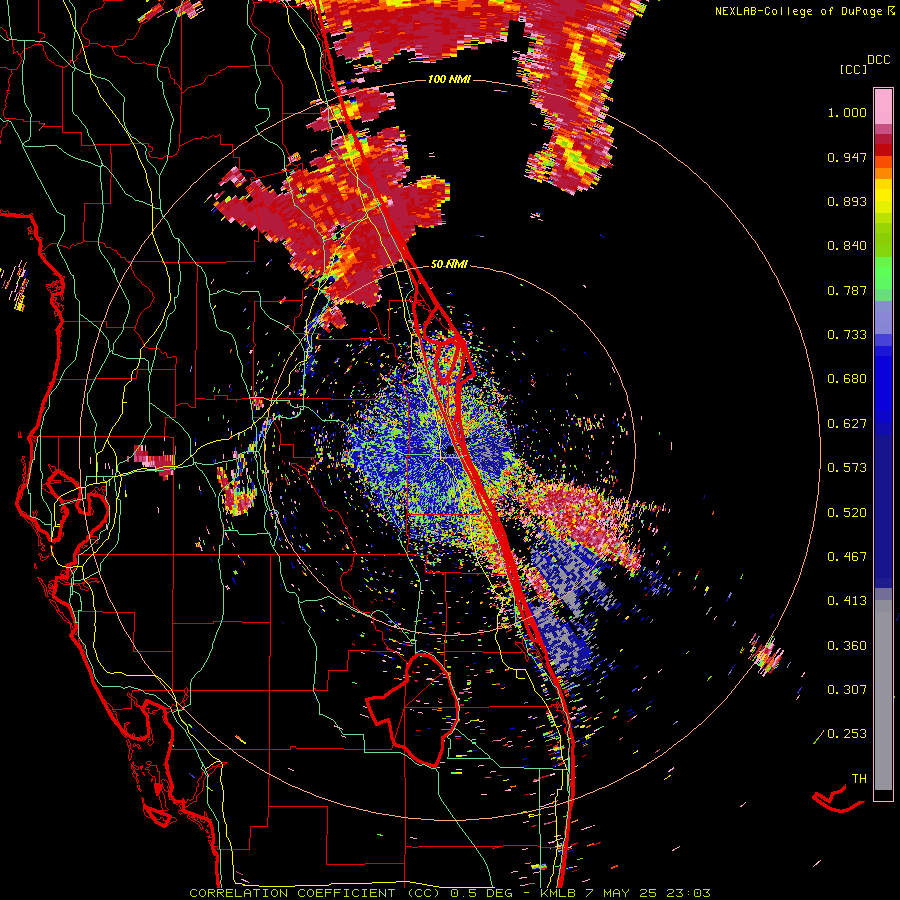This screenshot has width=900, height=900.
Task: Click the [CC] units label
Action: [x=853, y=69]
